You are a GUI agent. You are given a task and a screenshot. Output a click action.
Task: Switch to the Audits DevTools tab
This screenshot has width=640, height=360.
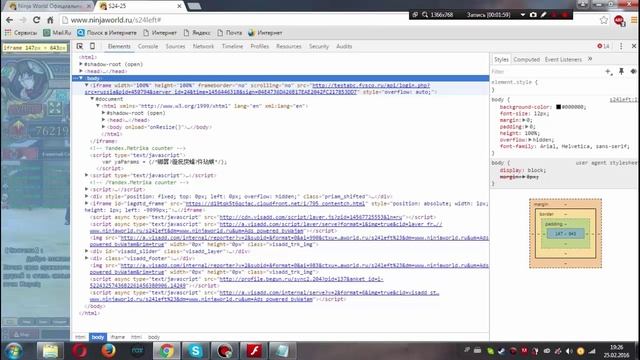pyautogui.click(x=344, y=46)
